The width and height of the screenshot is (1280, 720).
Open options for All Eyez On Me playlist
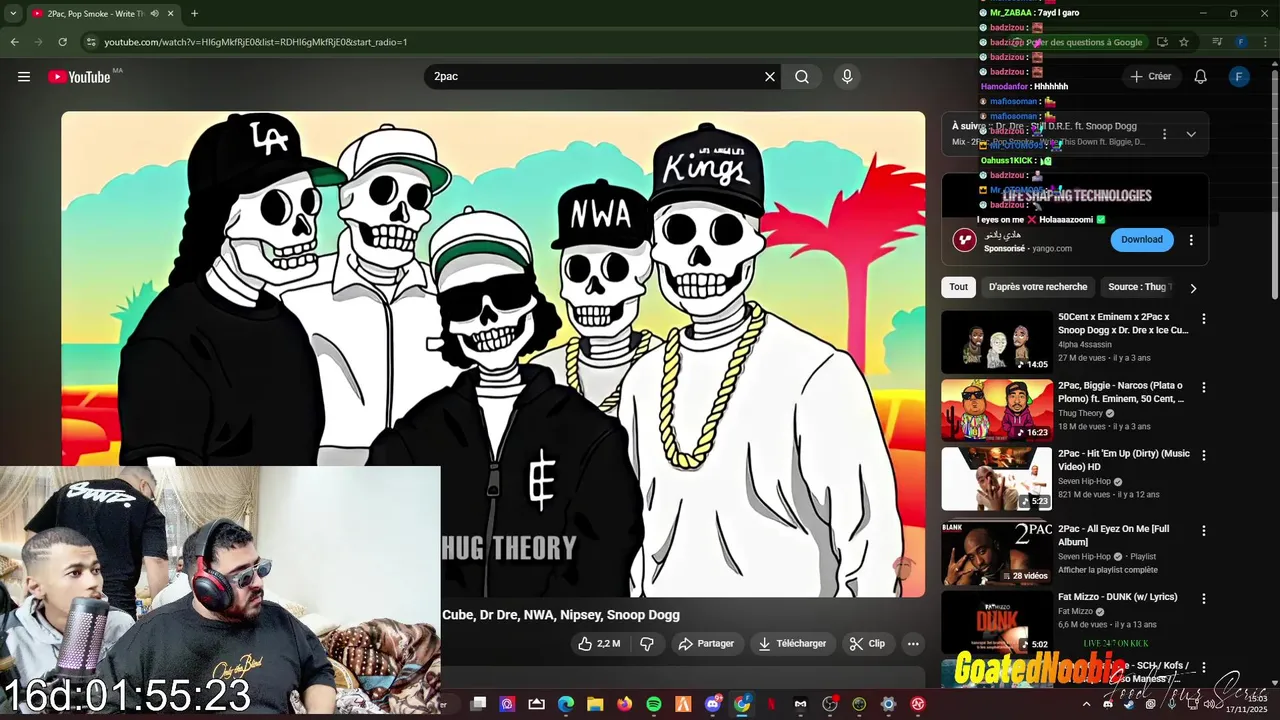tap(1204, 530)
